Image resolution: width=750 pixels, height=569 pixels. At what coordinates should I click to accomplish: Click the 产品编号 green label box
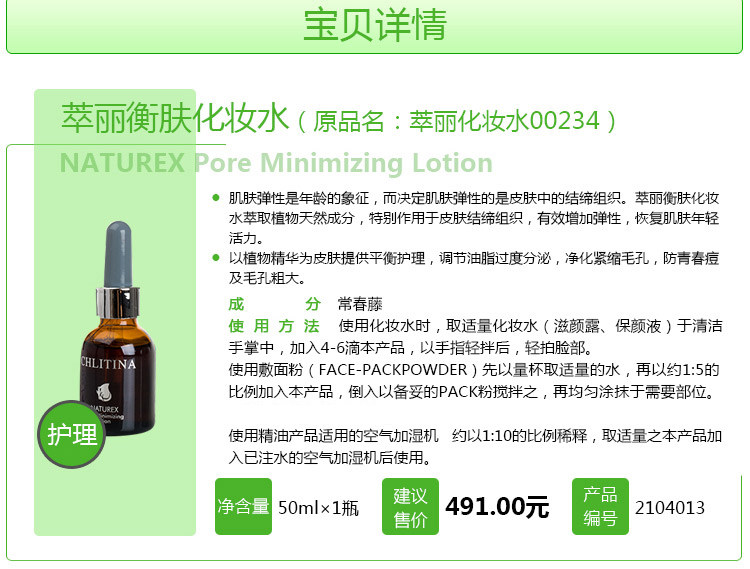click(600, 506)
